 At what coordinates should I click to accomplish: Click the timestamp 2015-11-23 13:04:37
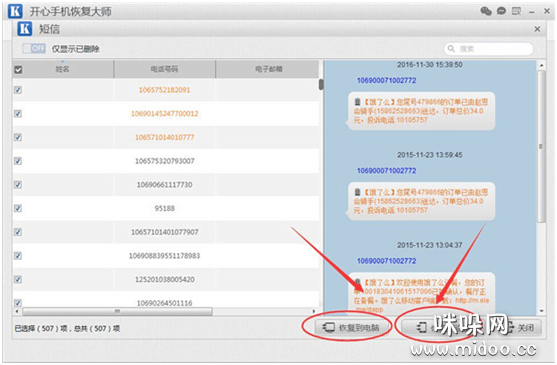point(429,245)
